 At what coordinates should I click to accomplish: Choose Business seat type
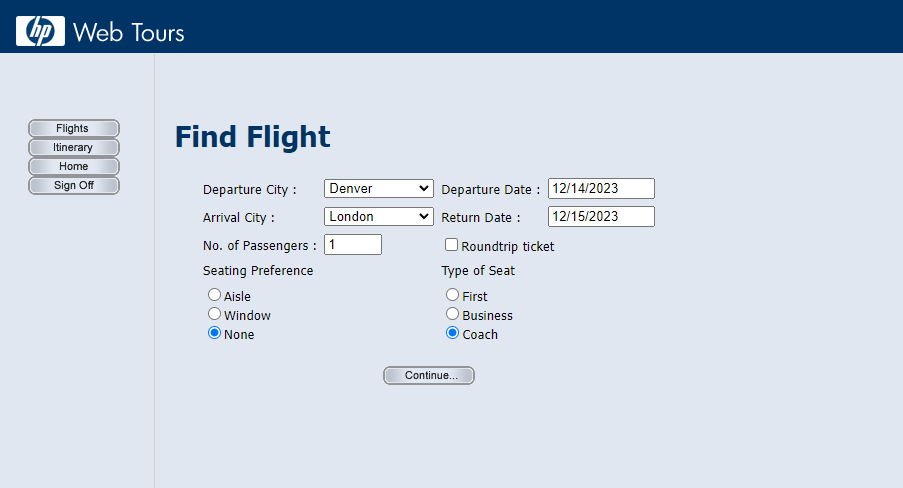(453, 314)
